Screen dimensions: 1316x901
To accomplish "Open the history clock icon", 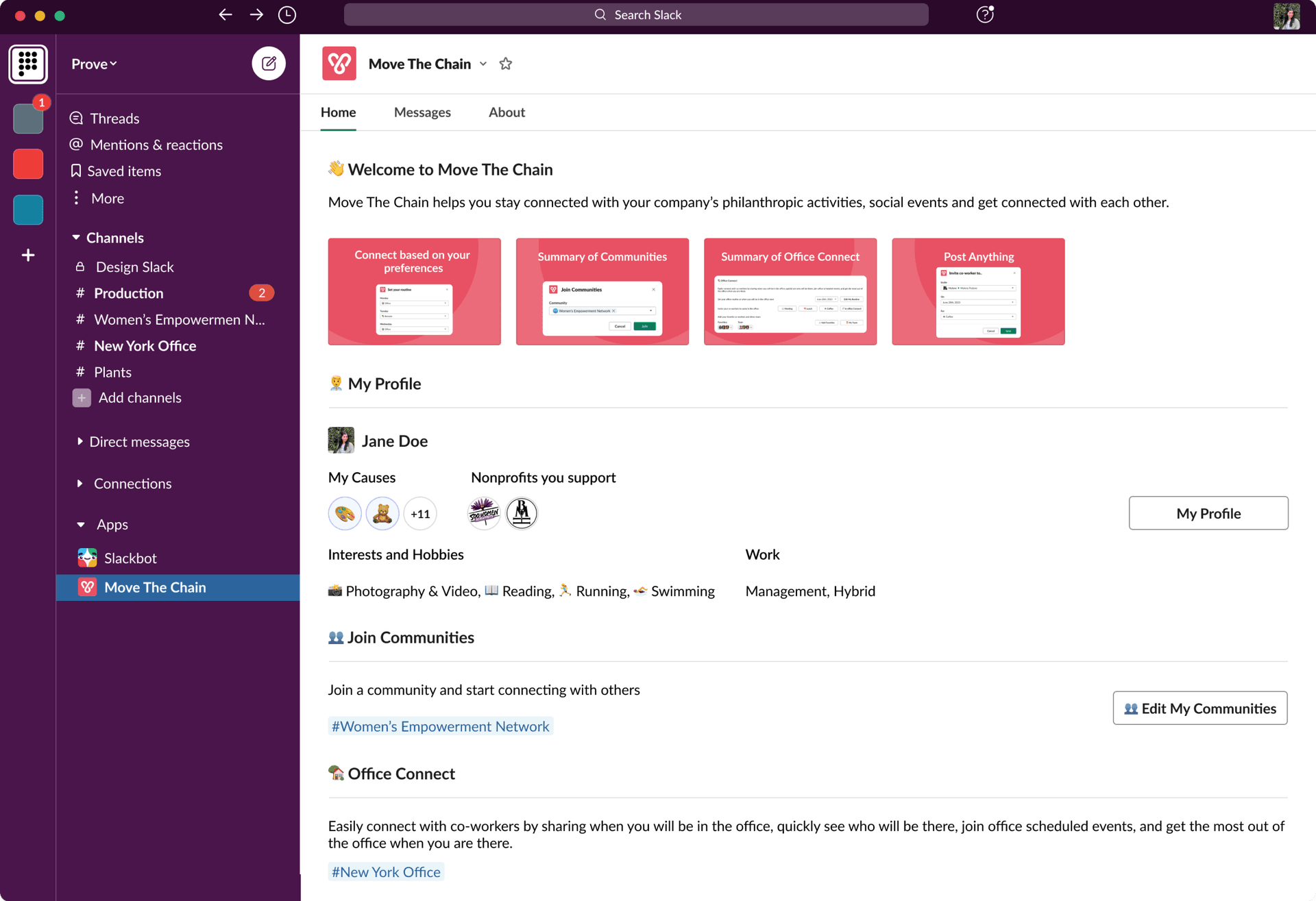I will coord(287,14).
